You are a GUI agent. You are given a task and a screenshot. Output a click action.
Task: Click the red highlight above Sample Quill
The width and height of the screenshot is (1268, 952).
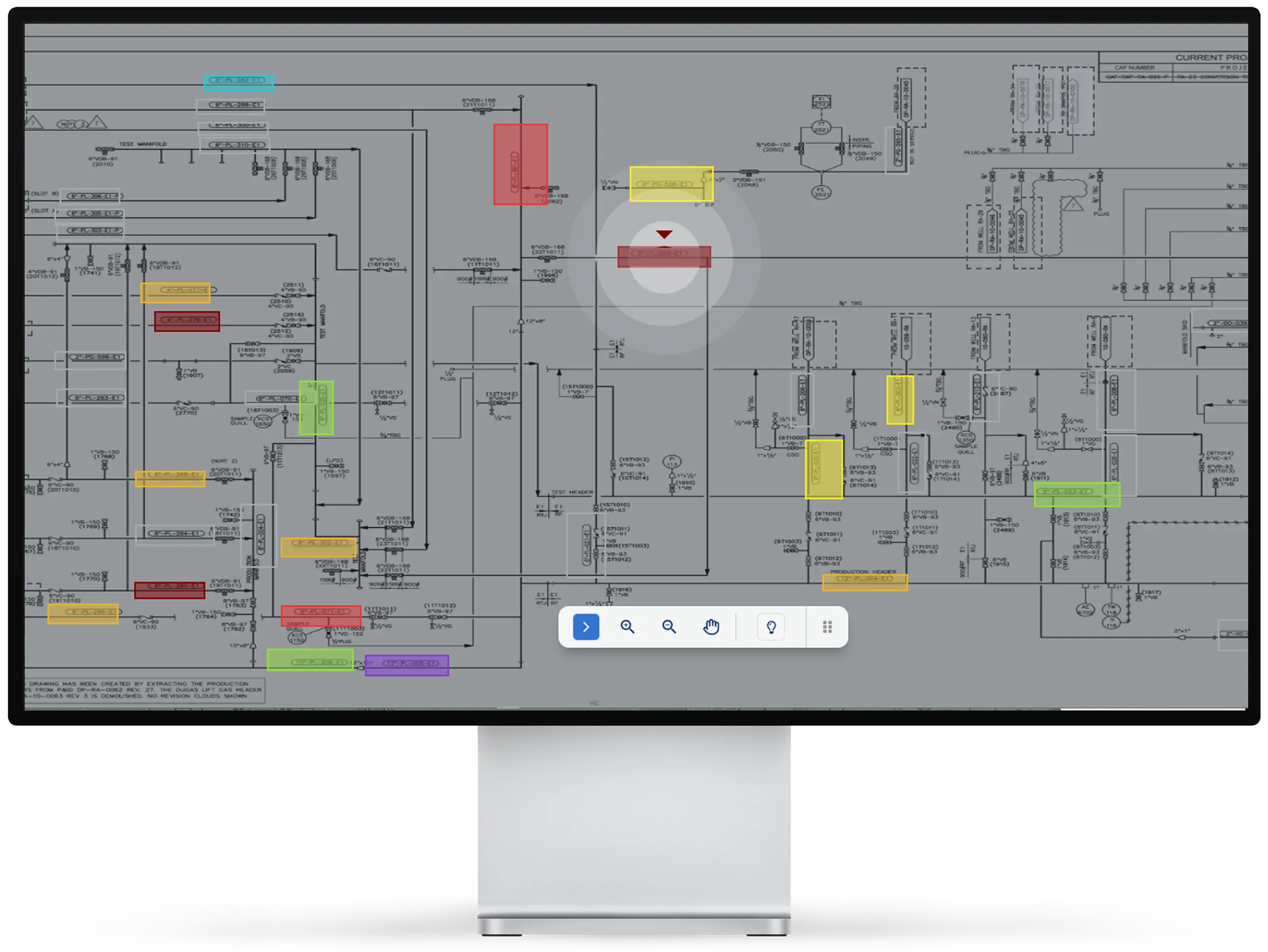tap(321, 615)
